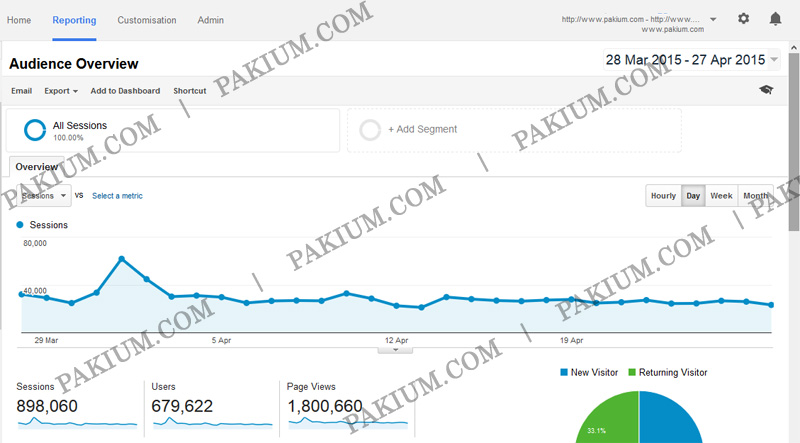This screenshot has width=800, height=443.
Task: Click the graduation cap education icon
Action: [x=766, y=90]
